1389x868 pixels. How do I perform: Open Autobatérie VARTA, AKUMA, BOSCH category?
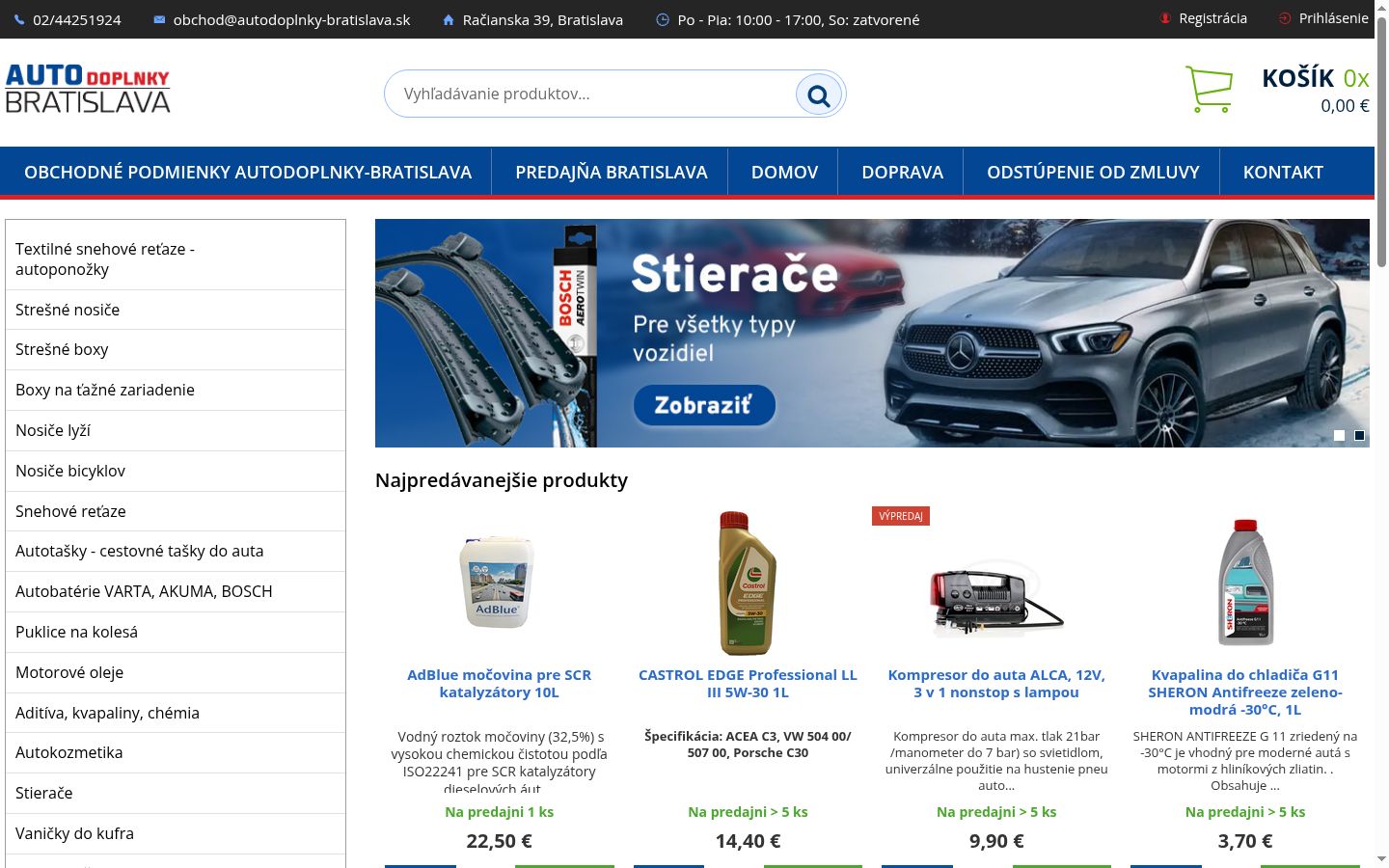coord(176,591)
